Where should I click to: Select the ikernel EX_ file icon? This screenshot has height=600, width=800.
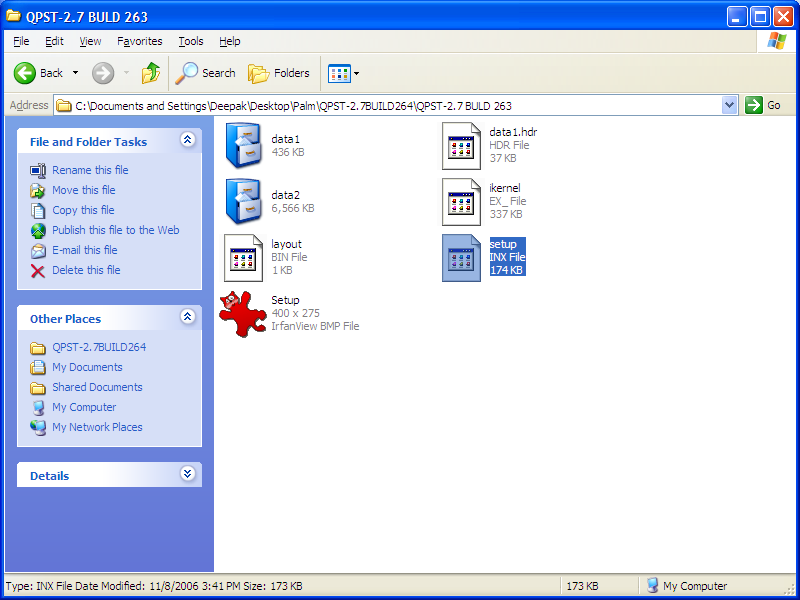(461, 202)
